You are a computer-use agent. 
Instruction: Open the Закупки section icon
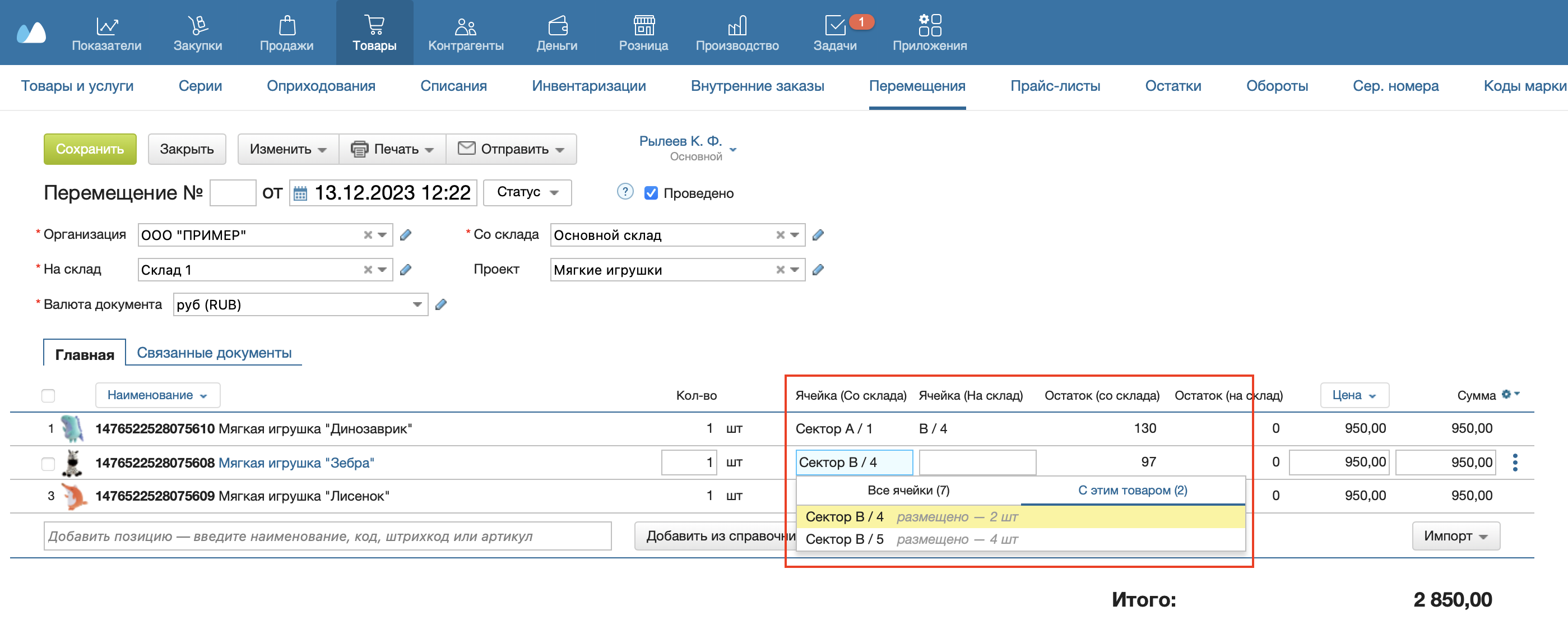click(x=197, y=27)
